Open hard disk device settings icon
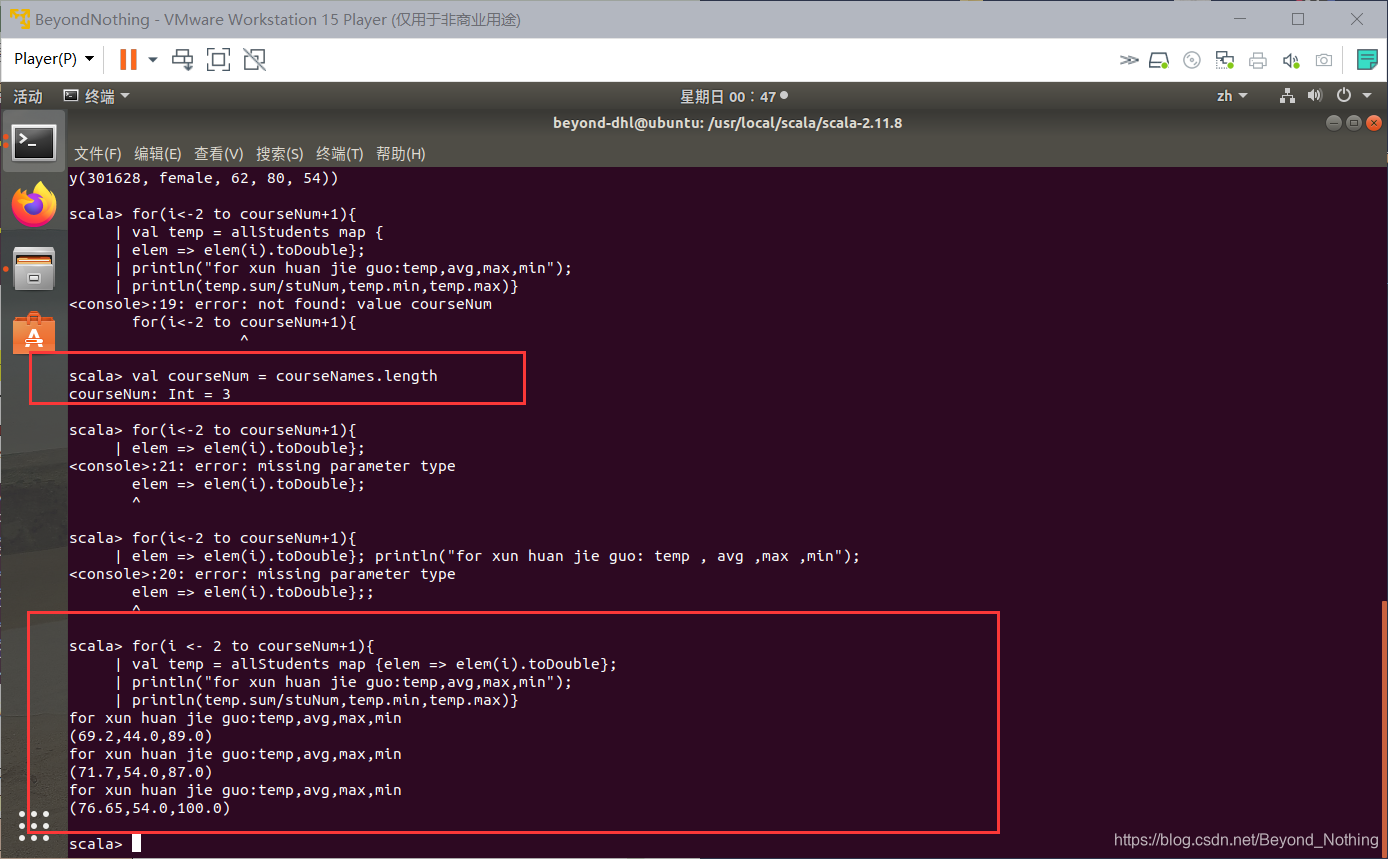Image resolution: width=1388 pixels, height=859 pixels. click(1159, 59)
